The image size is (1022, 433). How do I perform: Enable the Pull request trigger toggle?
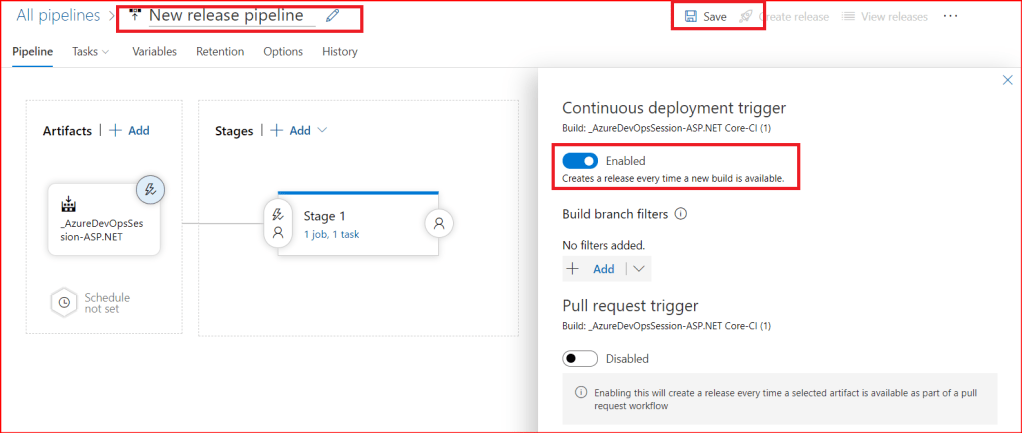click(x=580, y=358)
